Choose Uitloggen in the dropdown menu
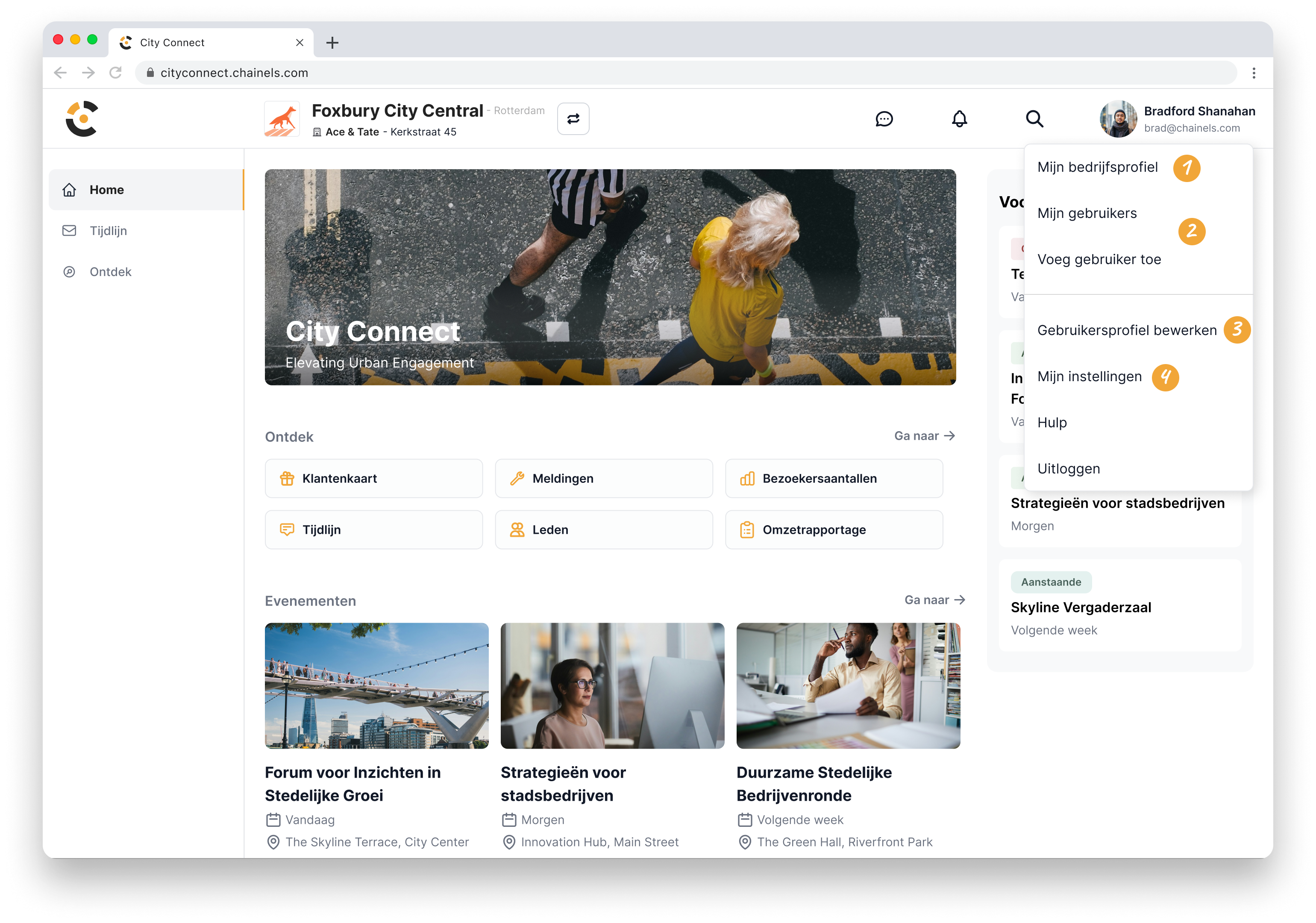This screenshot has height=923, width=1316. tap(1068, 469)
